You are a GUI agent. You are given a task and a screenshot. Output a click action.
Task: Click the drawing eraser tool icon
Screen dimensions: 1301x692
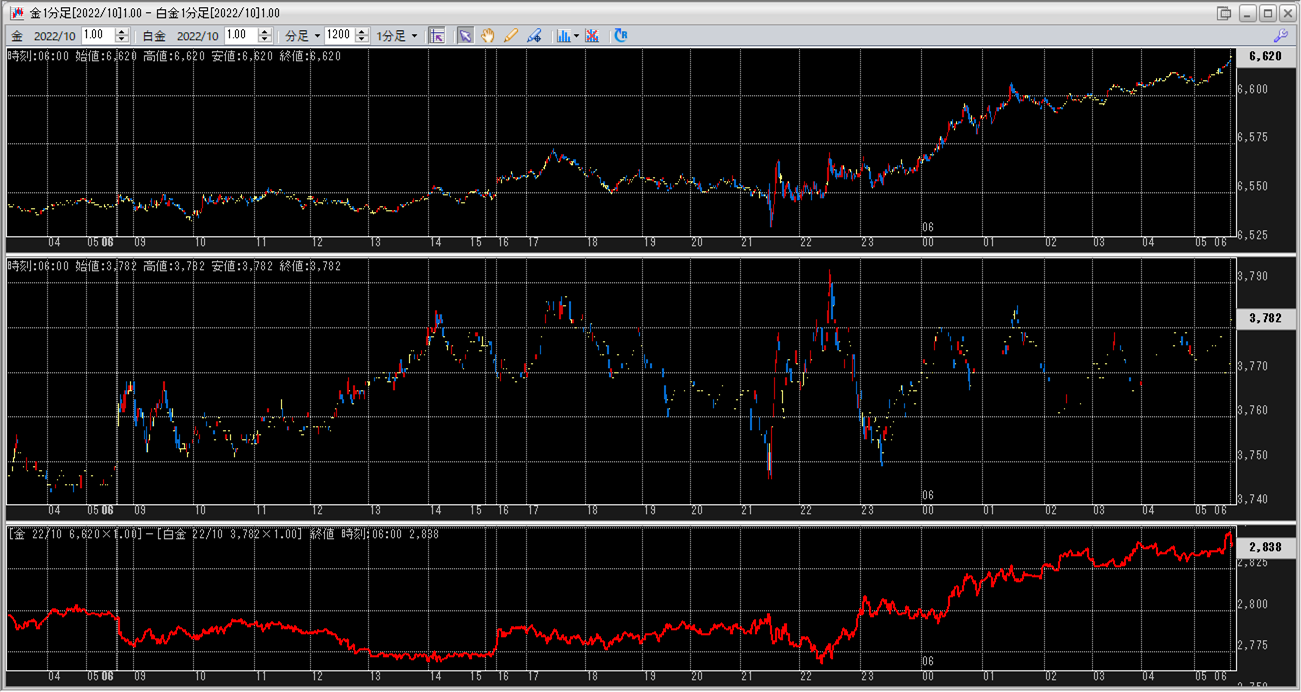point(534,35)
